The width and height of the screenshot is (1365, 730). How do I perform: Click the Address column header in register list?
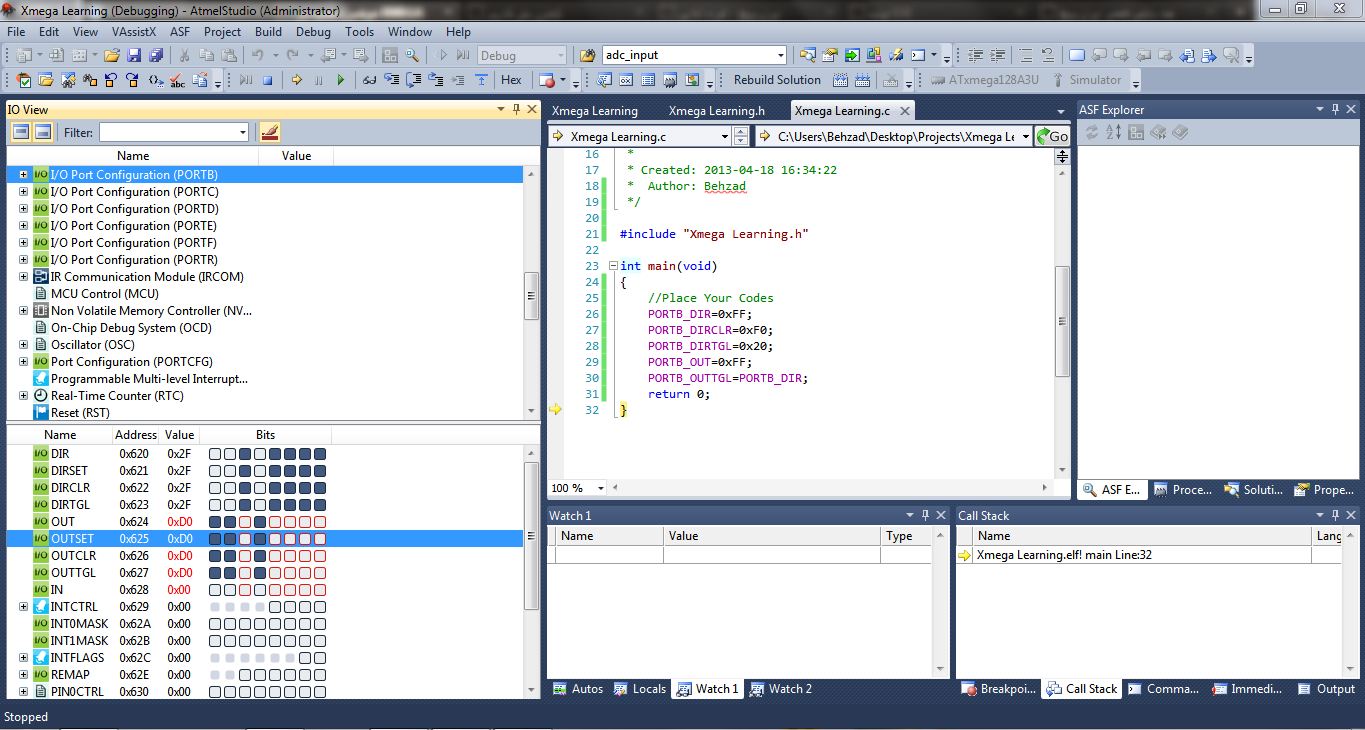pos(135,435)
